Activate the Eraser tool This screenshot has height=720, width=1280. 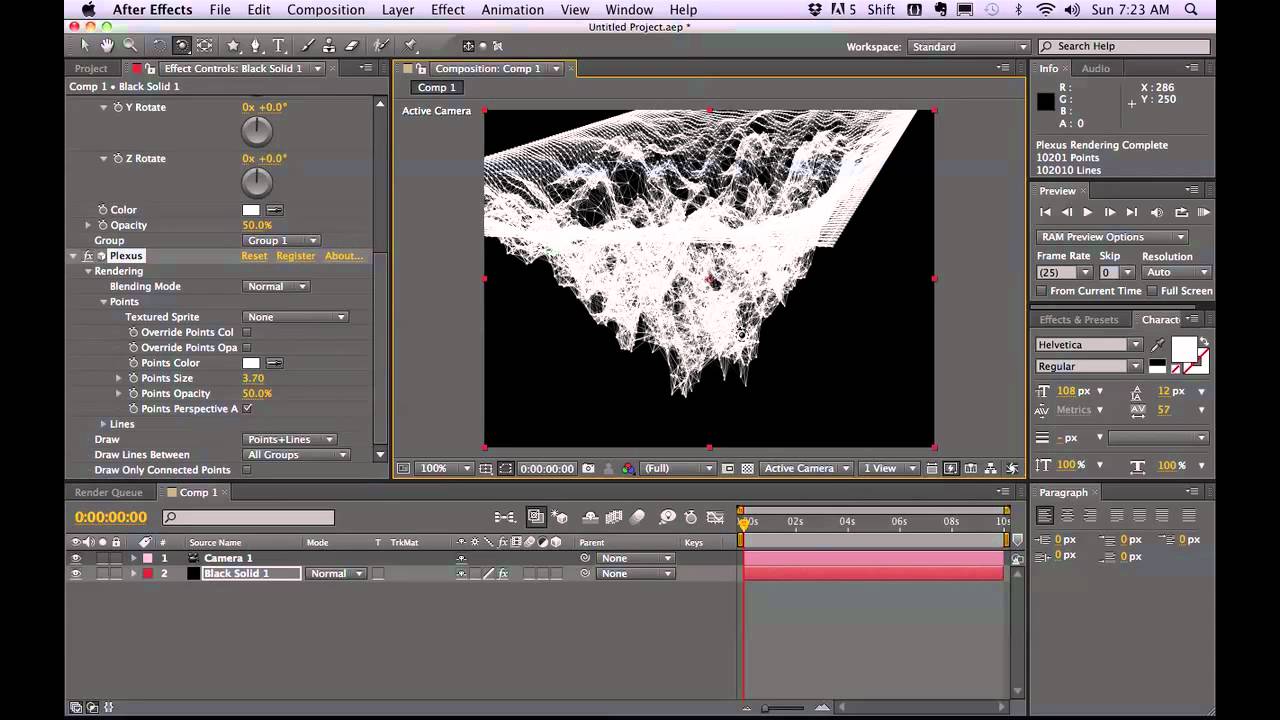click(x=352, y=46)
